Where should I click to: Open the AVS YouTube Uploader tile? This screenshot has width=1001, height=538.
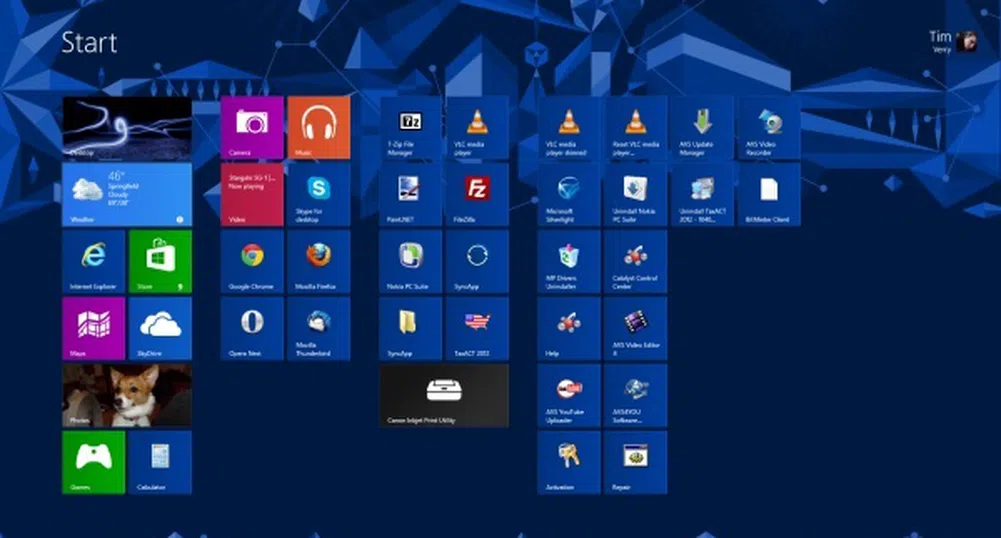click(569, 396)
